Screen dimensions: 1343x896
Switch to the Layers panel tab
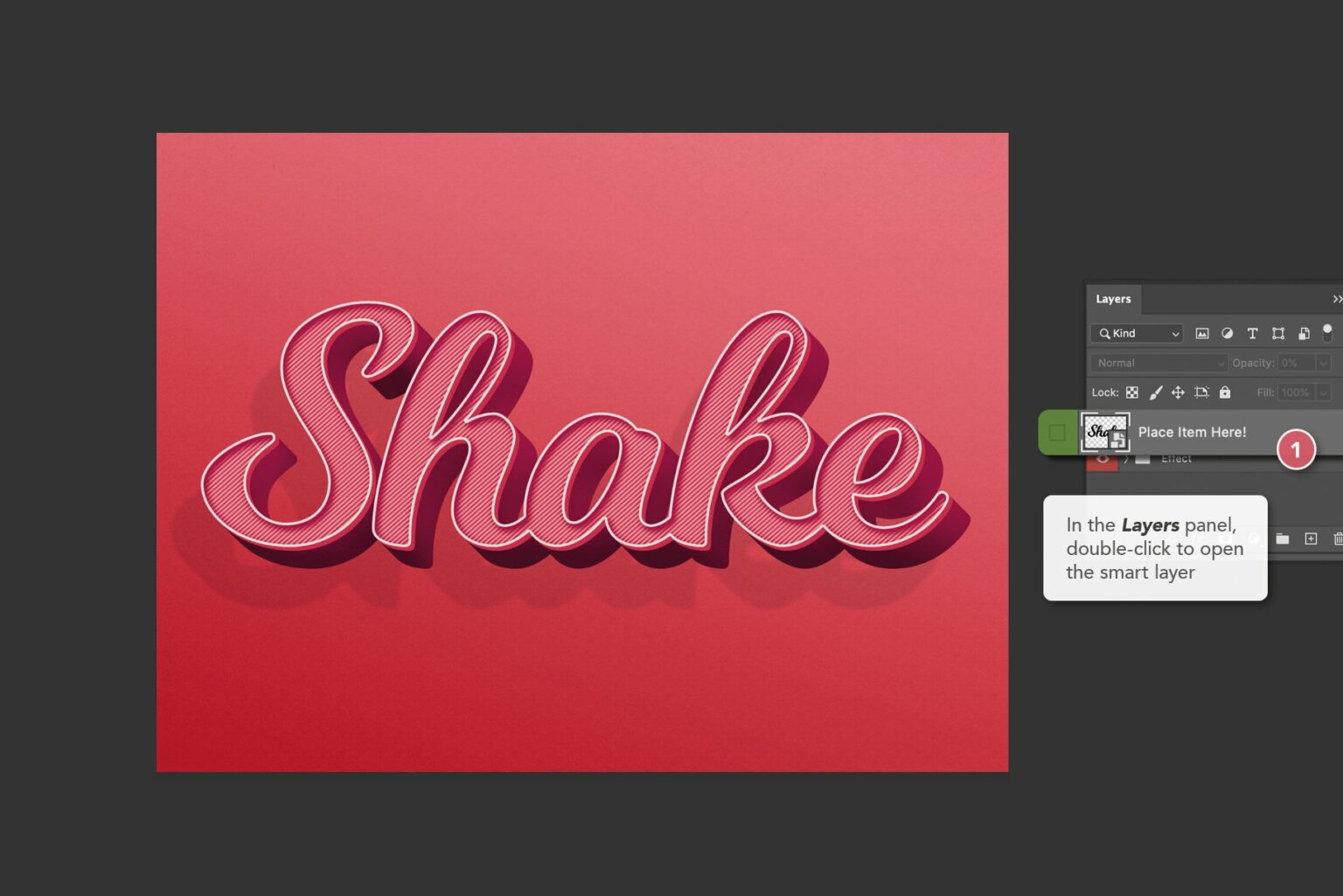click(x=1112, y=300)
